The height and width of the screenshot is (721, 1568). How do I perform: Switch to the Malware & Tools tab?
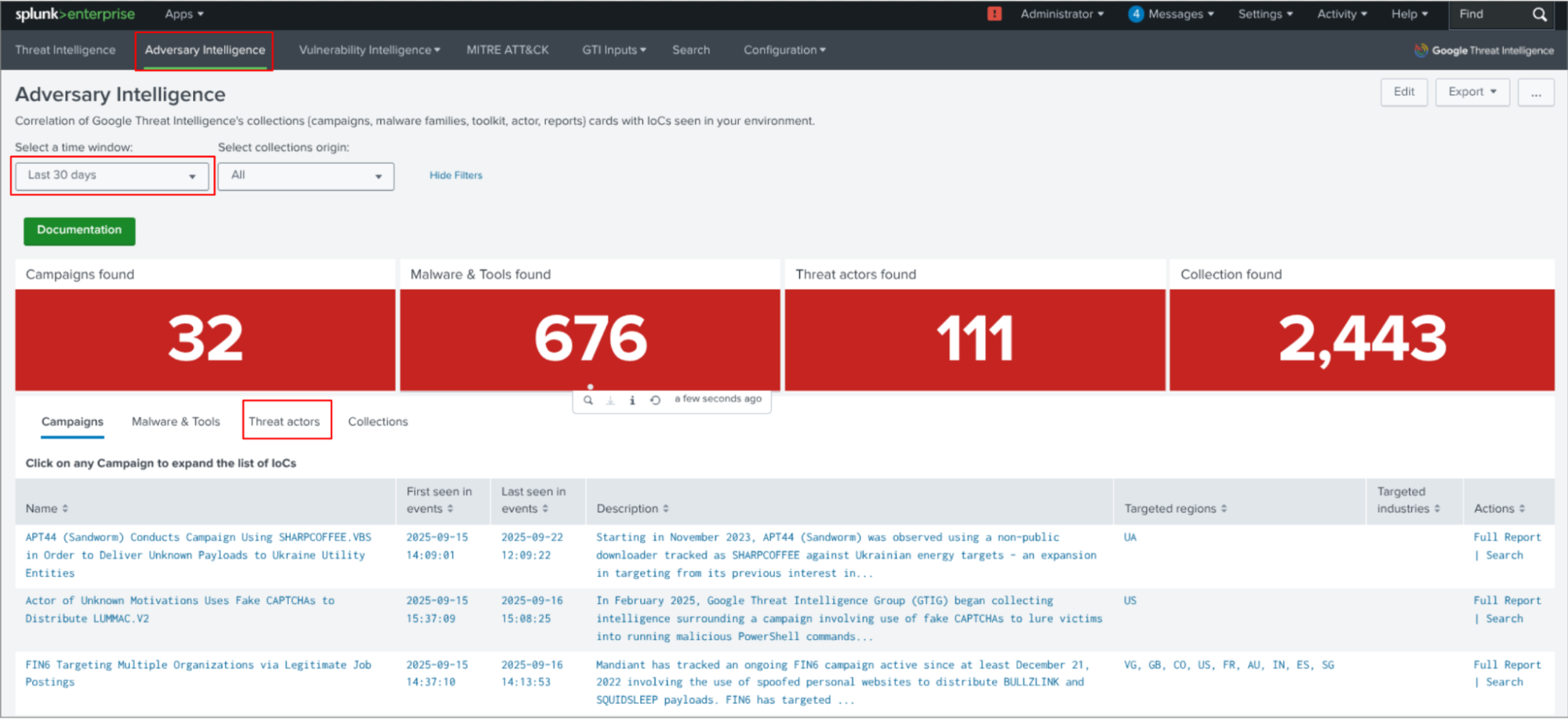pyautogui.click(x=176, y=422)
